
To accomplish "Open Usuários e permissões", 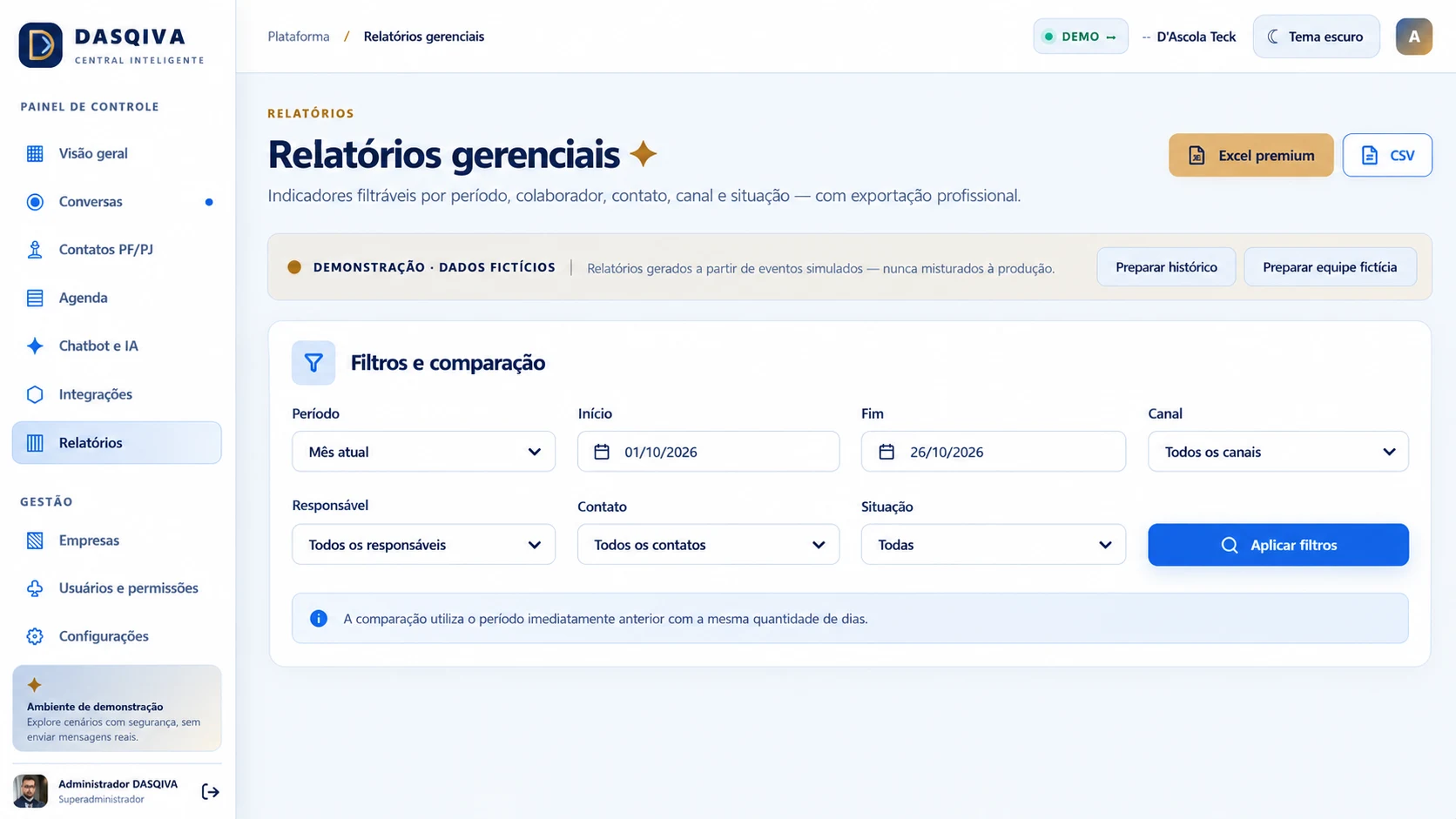I will click(x=117, y=588).
